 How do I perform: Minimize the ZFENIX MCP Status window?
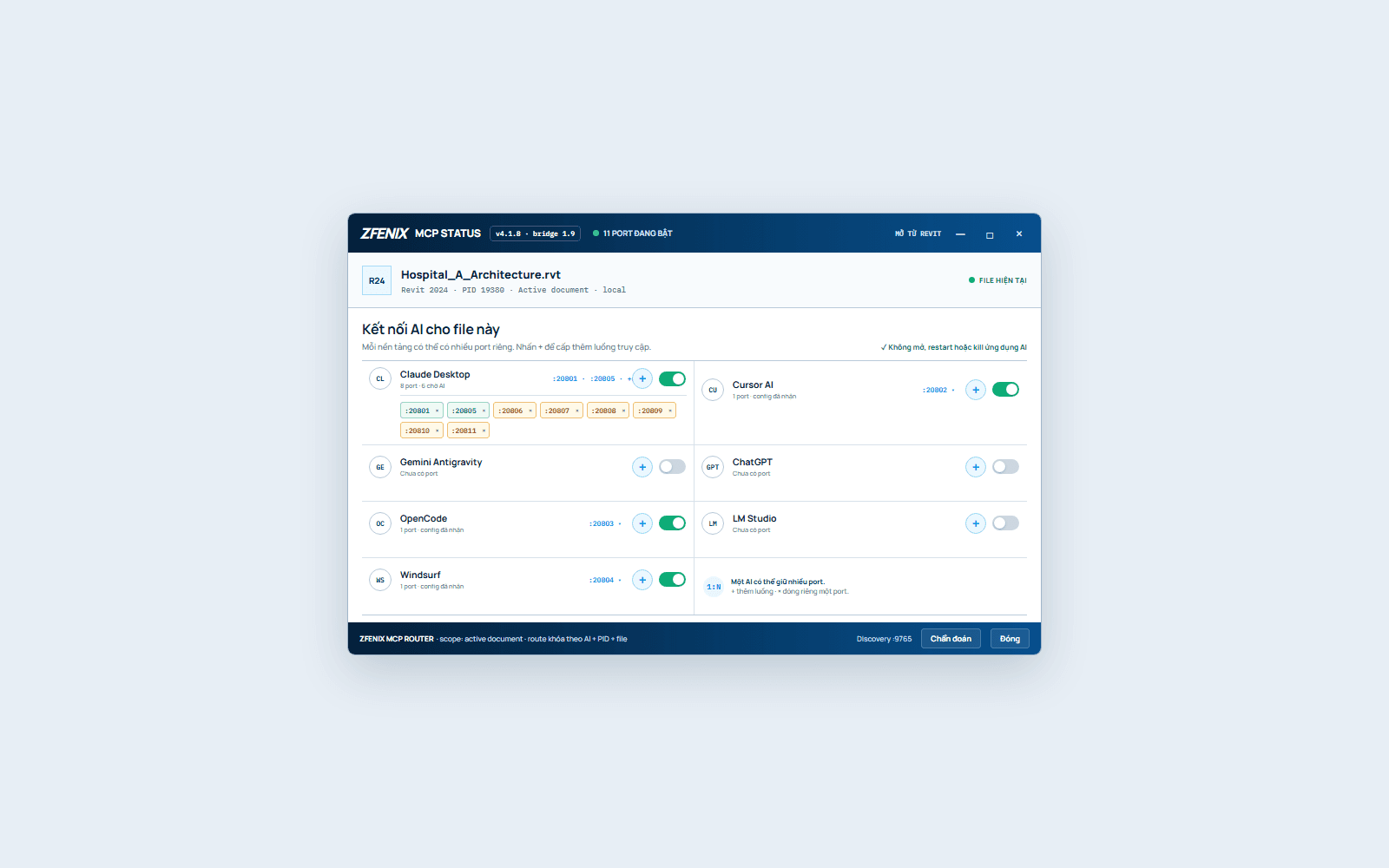pyautogui.click(x=960, y=234)
